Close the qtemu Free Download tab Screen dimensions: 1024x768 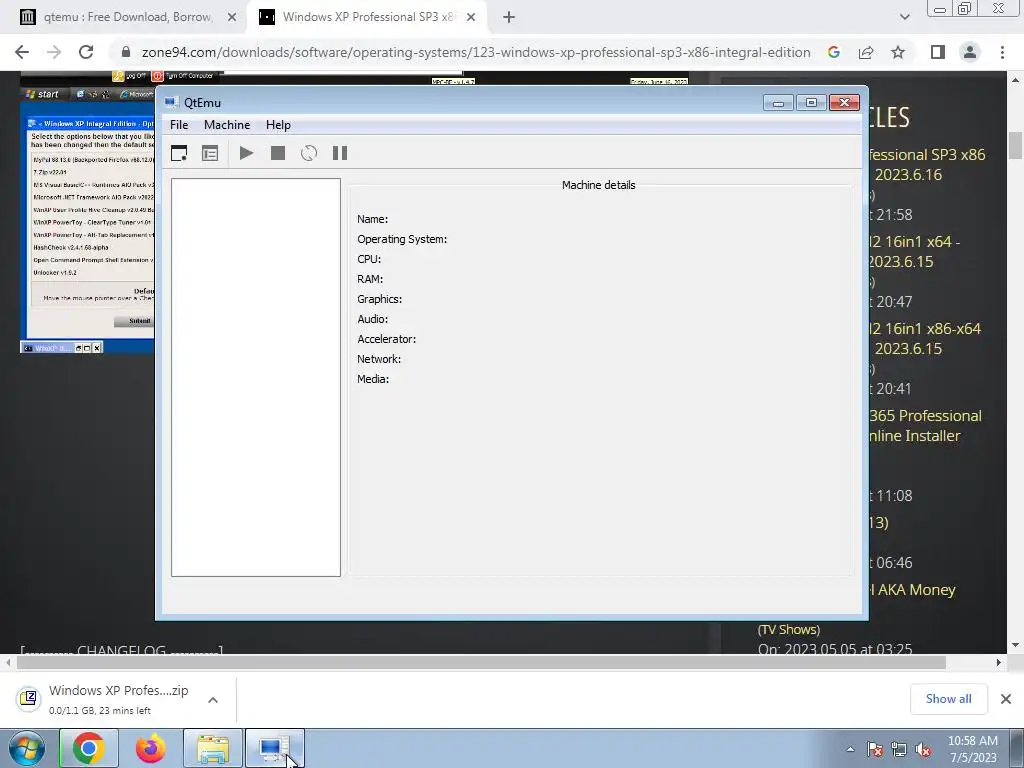(232, 17)
